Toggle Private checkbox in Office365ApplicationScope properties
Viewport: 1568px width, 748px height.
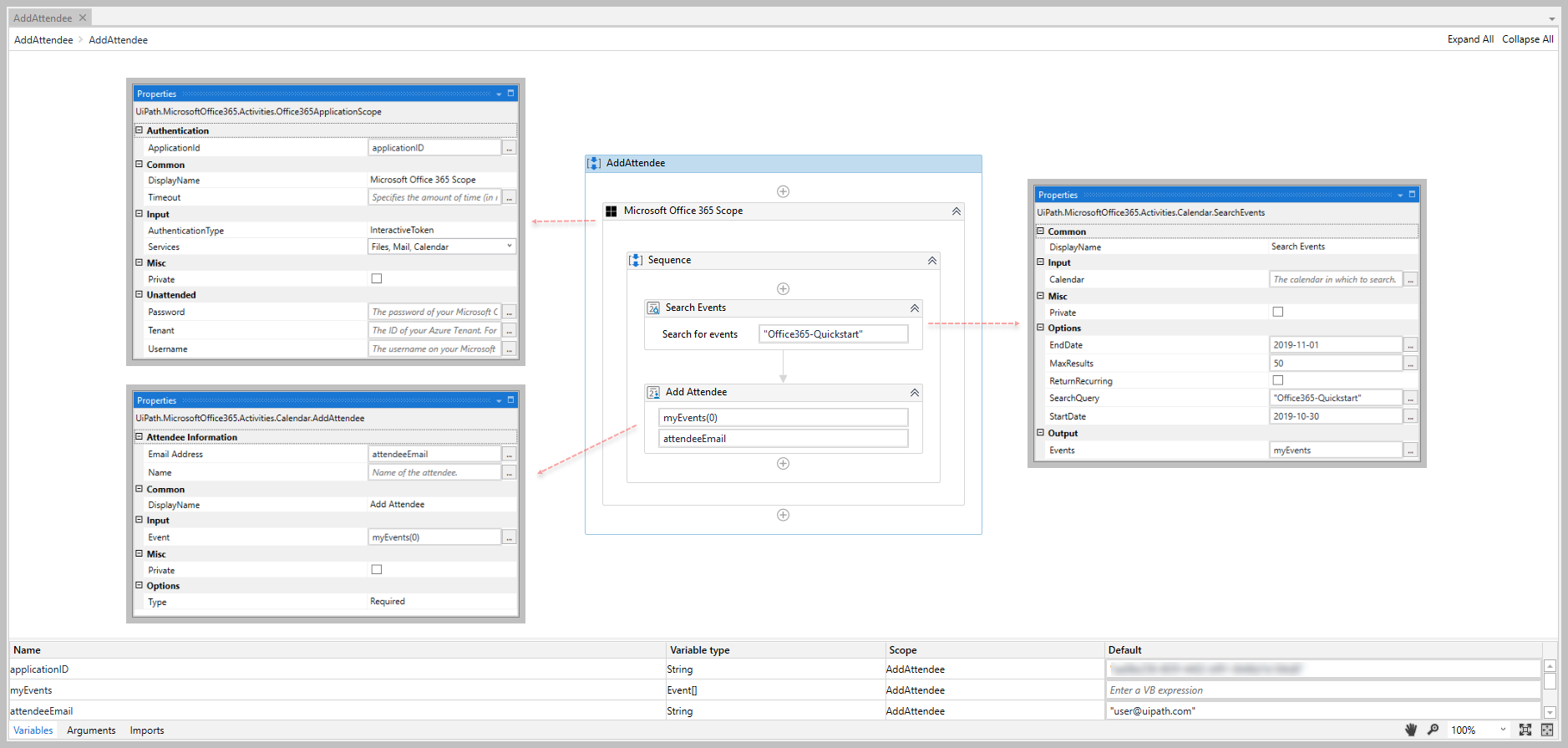click(377, 279)
